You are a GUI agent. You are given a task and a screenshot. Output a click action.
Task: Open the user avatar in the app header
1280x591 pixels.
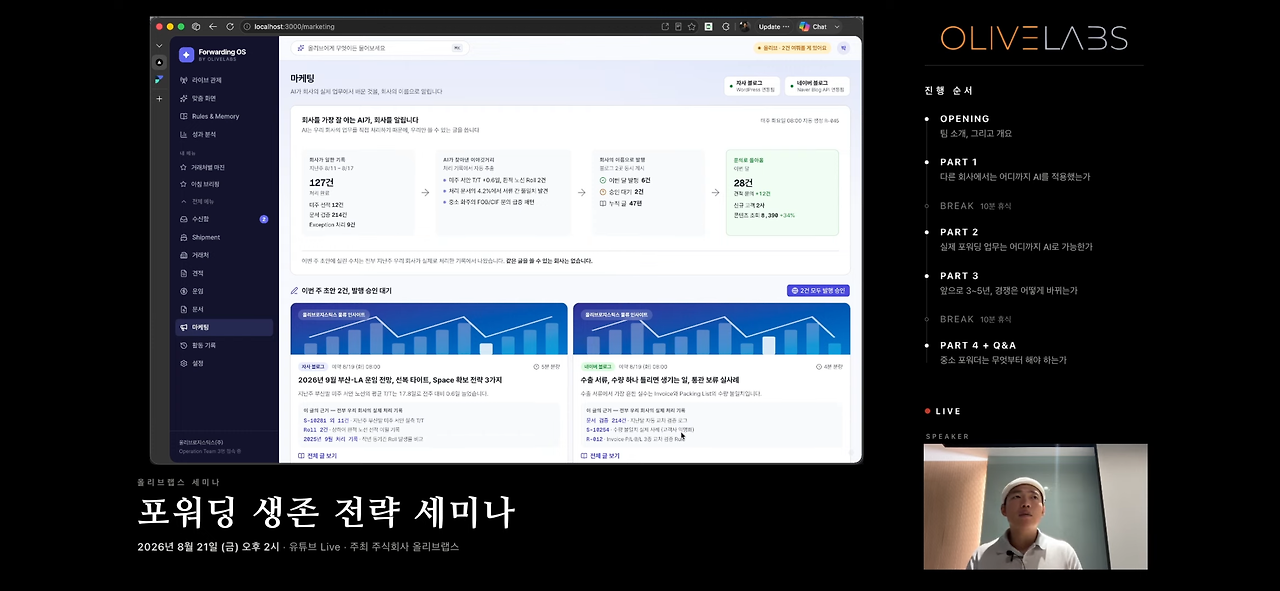click(843, 47)
